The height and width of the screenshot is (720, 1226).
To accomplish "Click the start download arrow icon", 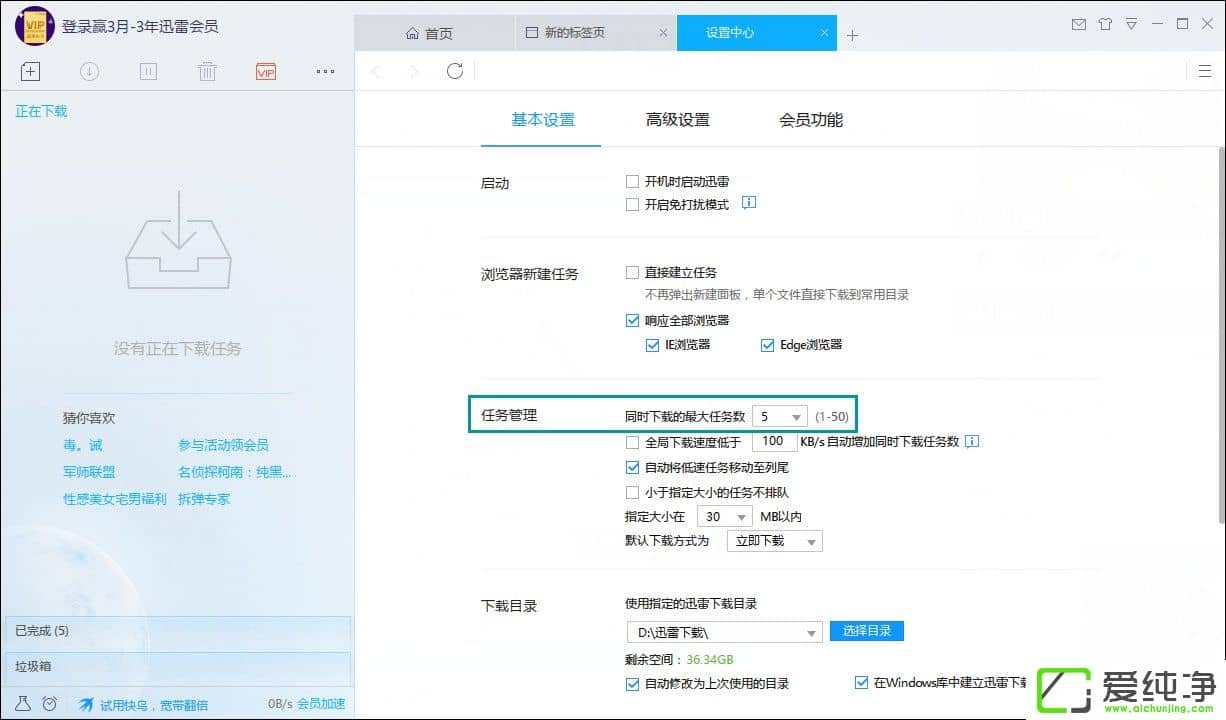I will (x=89, y=71).
